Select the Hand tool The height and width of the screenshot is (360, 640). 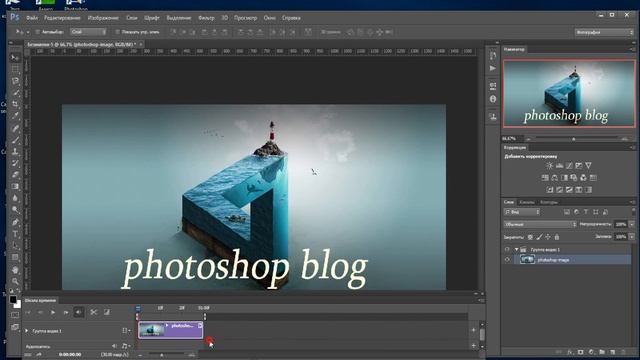[15, 269]
